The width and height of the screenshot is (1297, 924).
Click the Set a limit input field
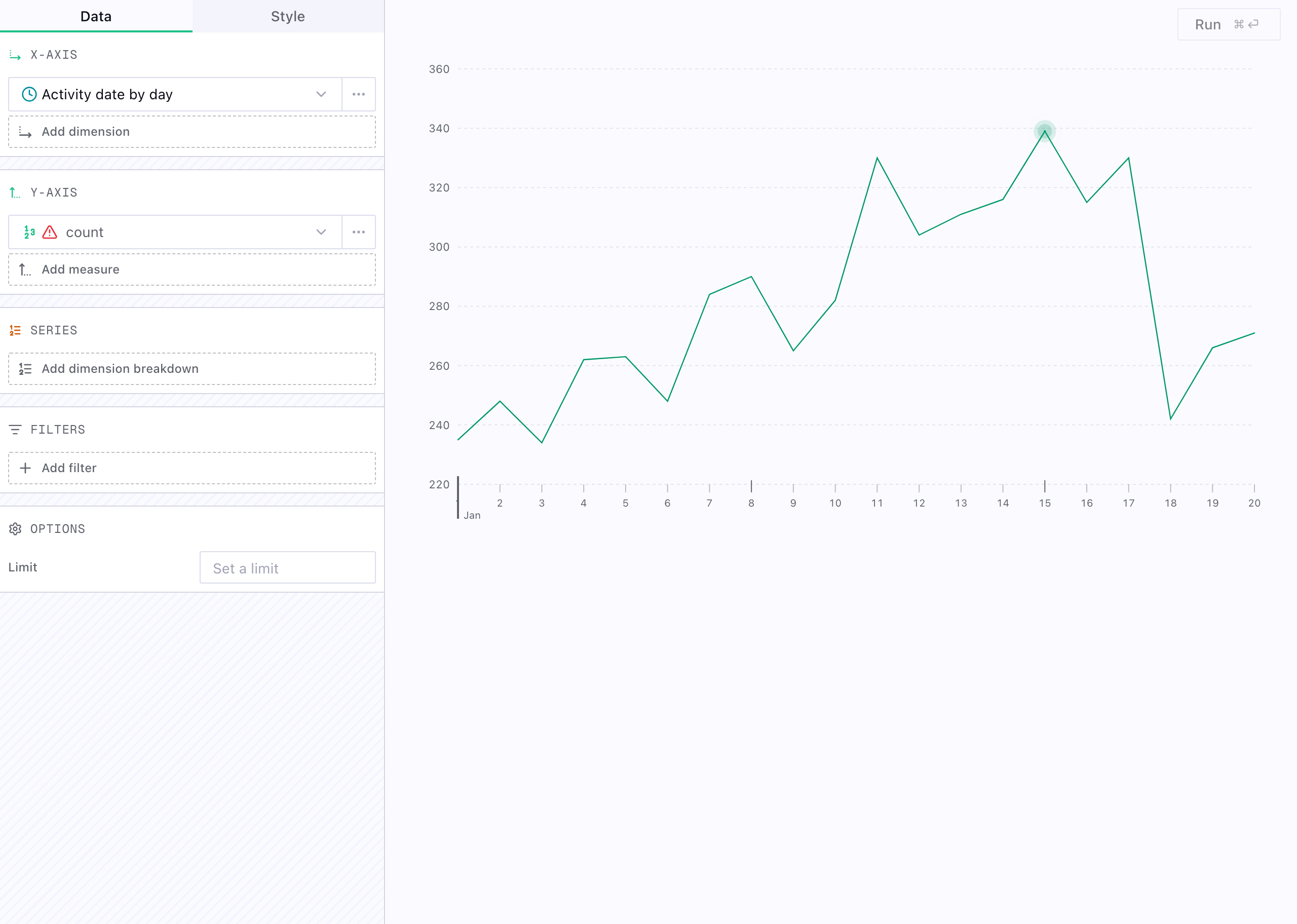pyautogui.click(x=287, y=567)
